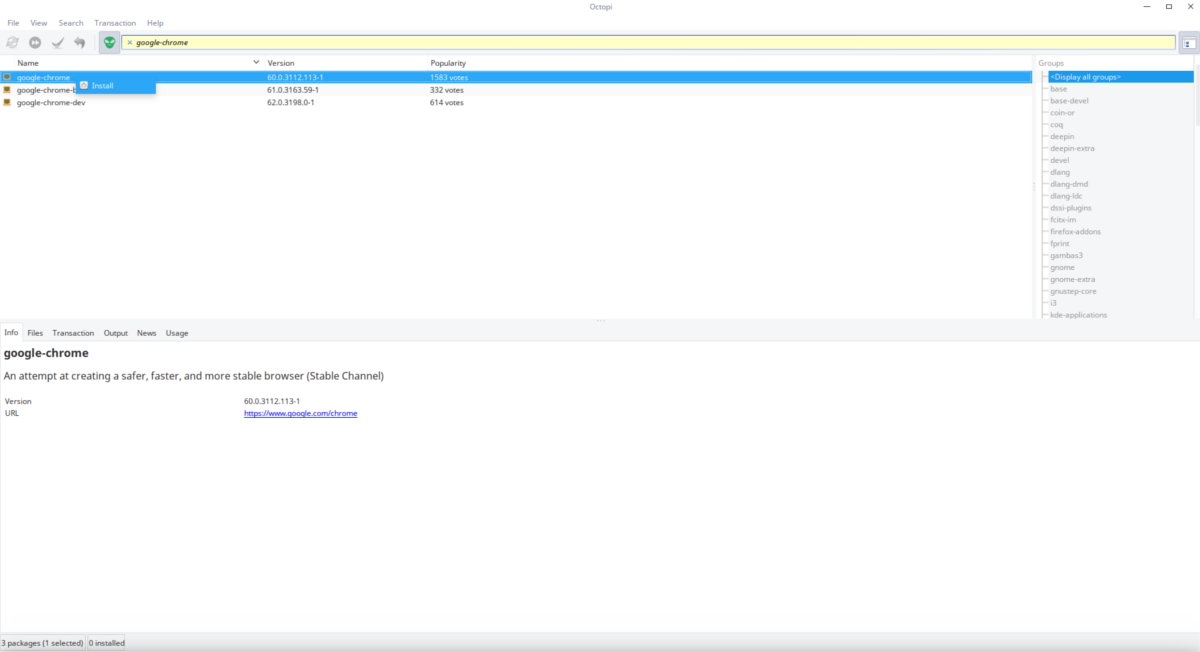Select the fcitx-im group

click(x=1063, y=220)
